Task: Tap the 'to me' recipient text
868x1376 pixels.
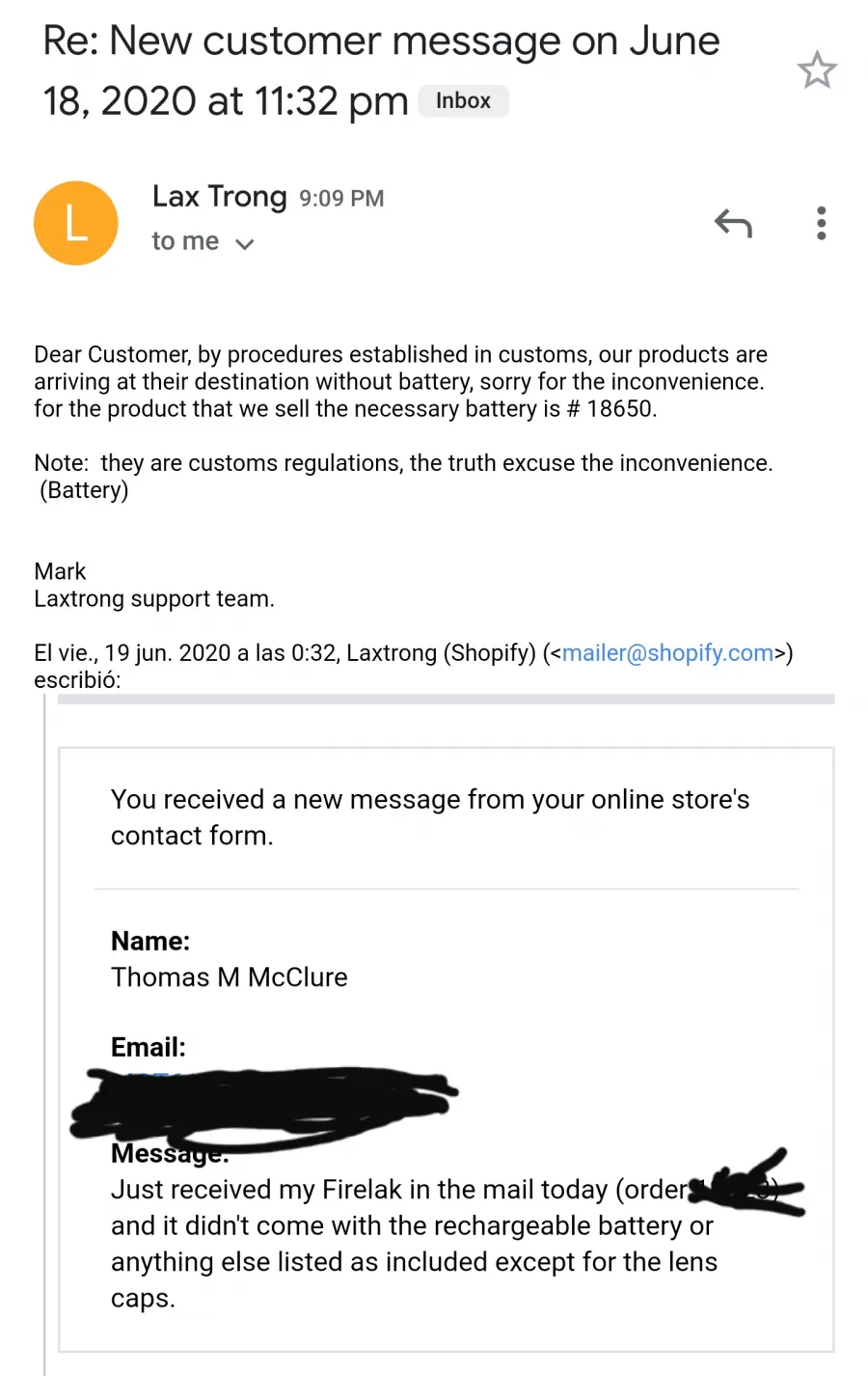Action: pos(185,241)
